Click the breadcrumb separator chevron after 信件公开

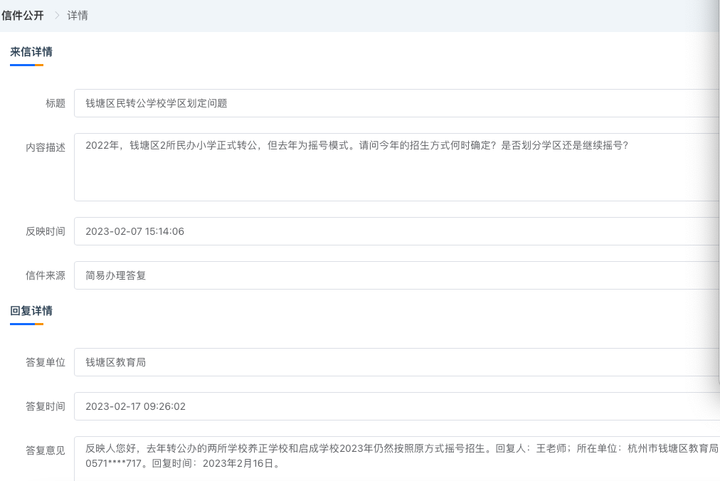click(57, 16)
